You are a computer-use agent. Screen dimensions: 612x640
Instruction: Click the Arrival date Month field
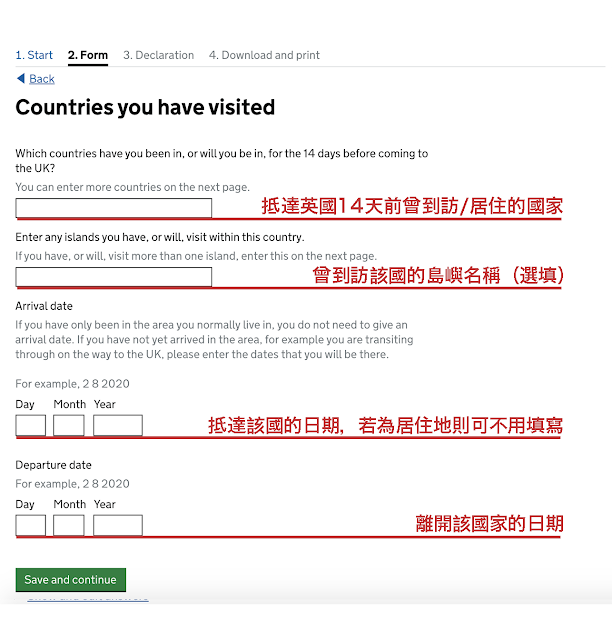[x=69, y=426]
